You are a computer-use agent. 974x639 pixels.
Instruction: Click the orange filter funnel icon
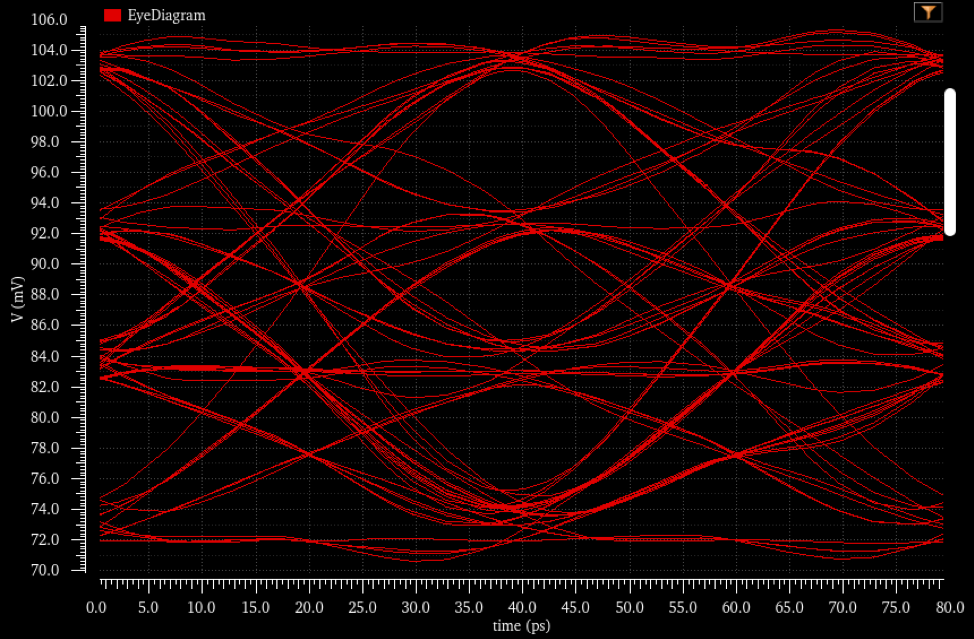(928, 12)
